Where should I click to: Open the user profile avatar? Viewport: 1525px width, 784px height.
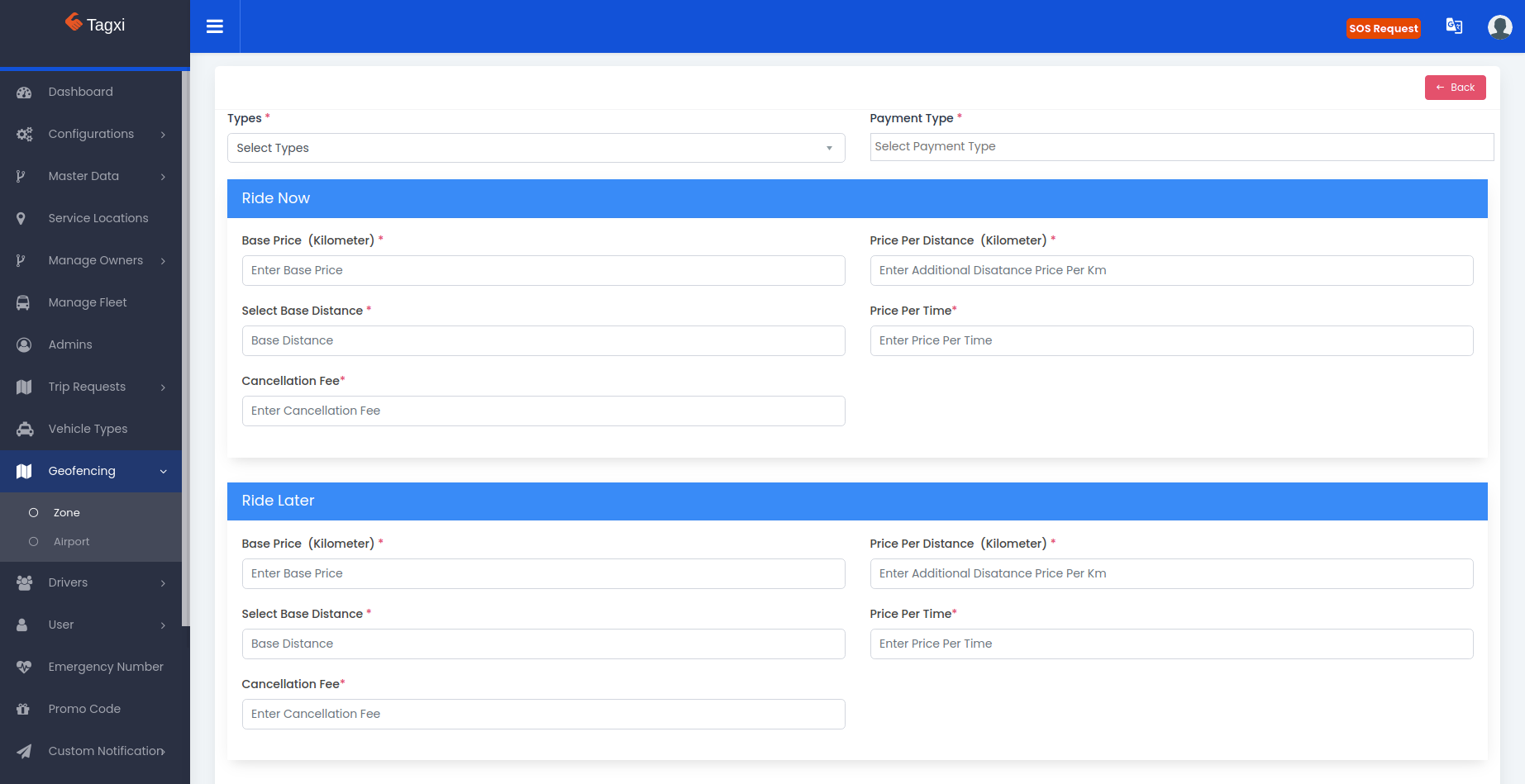pos(1499,27)
